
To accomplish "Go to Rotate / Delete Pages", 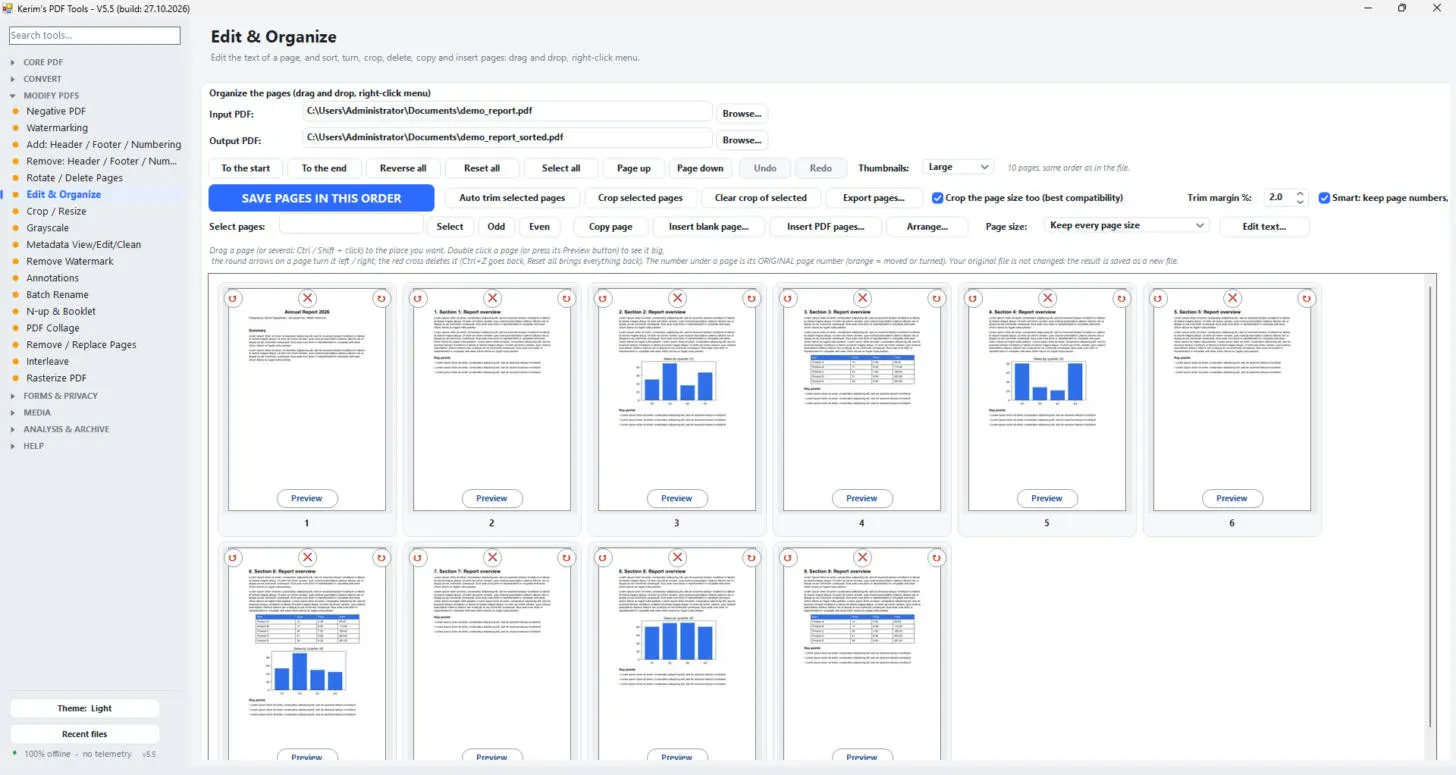I will [x=75, y=178].
